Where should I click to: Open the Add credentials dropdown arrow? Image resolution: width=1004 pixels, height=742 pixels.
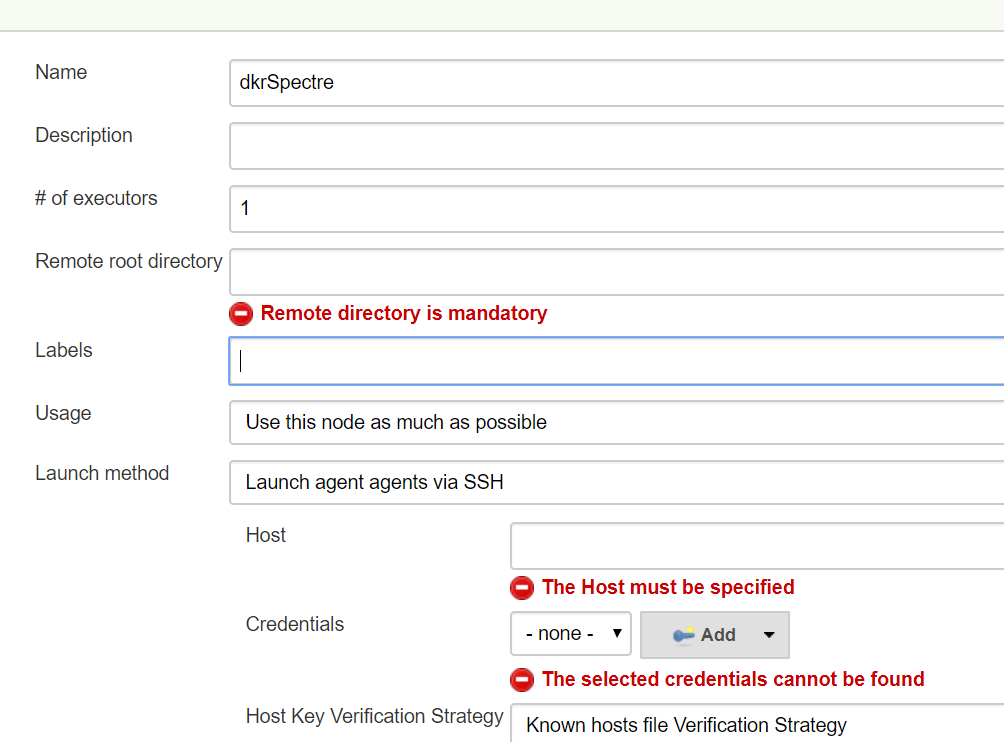[769, 635]
